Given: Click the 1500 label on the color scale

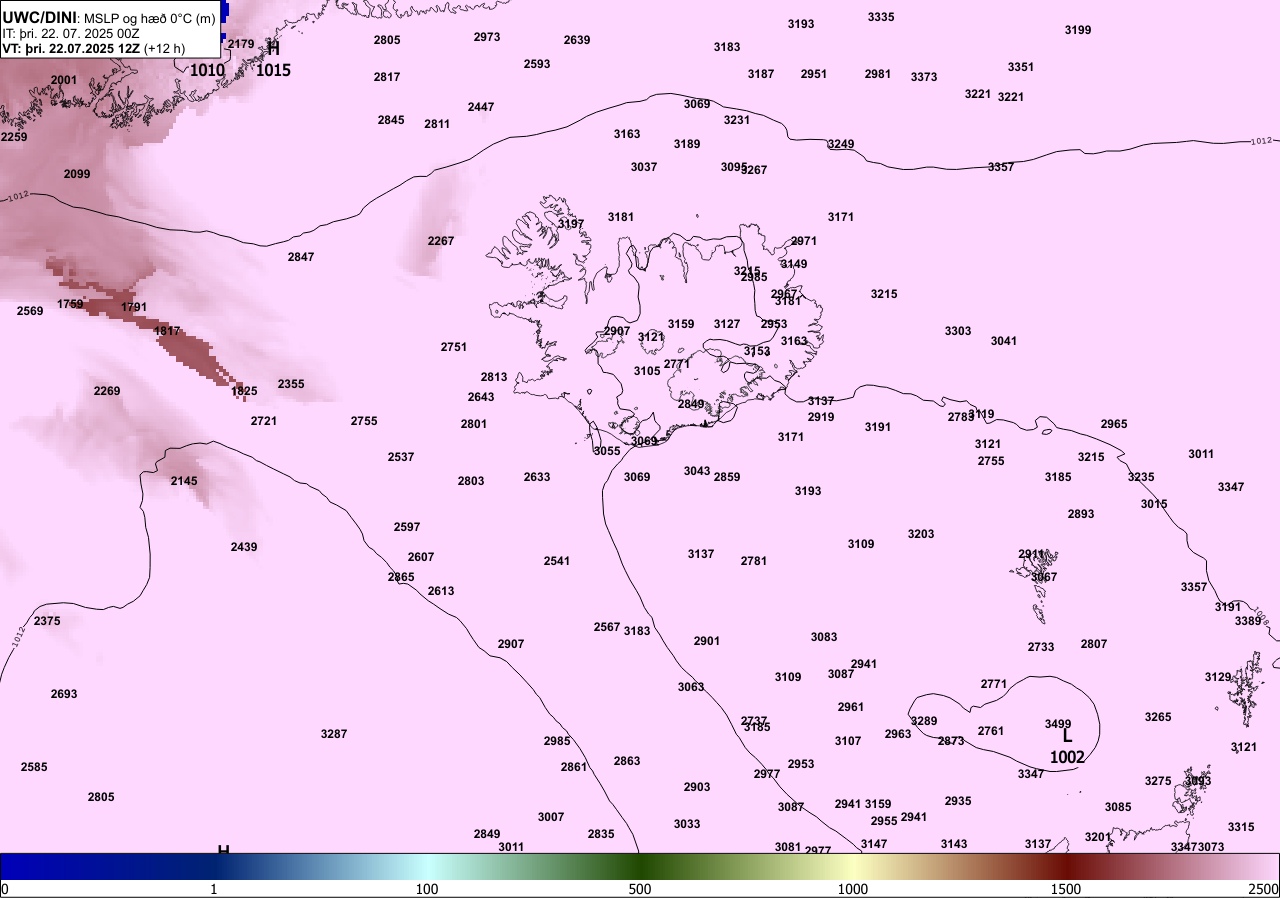Looking at the screenshot, I should coord(1066,889).
